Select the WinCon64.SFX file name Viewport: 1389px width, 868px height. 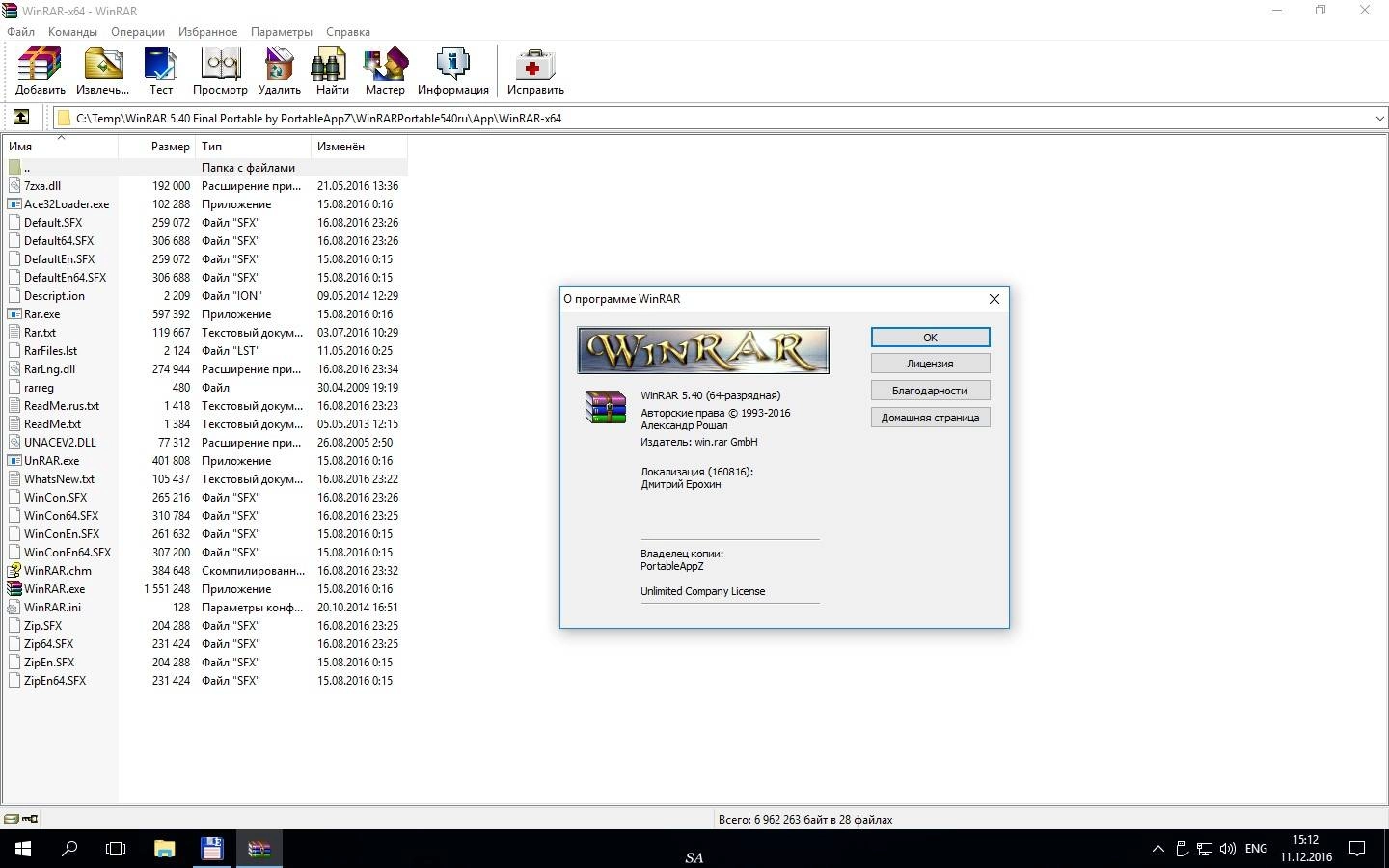point(61,515)
